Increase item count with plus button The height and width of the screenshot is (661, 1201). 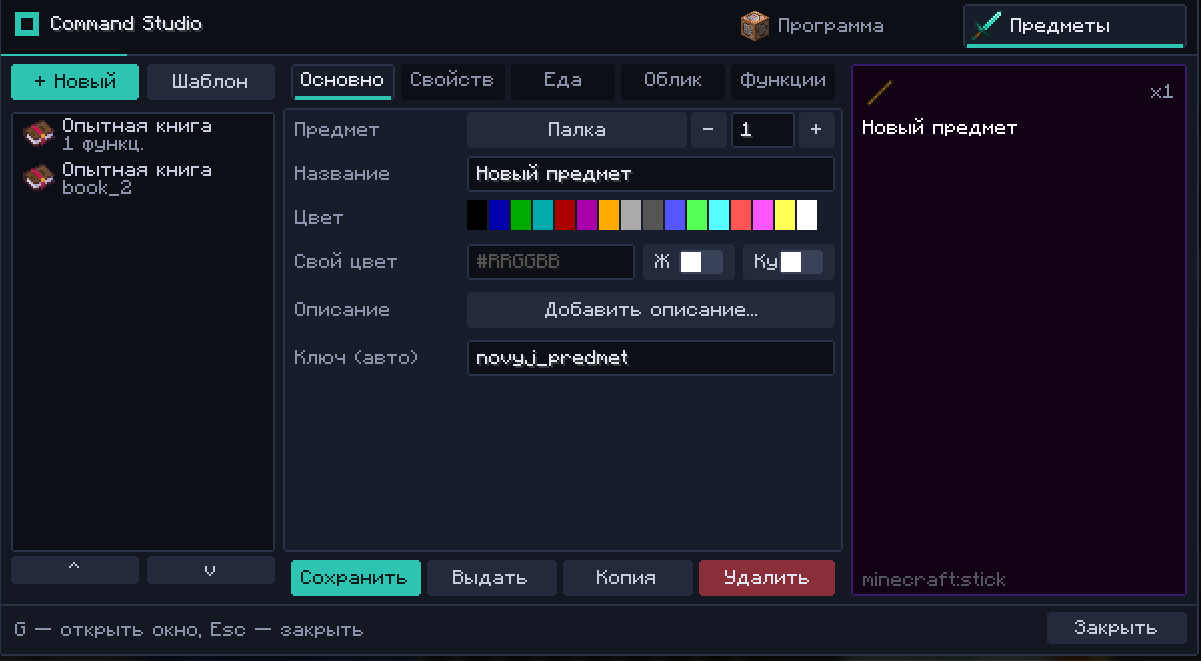click(816, 130)
